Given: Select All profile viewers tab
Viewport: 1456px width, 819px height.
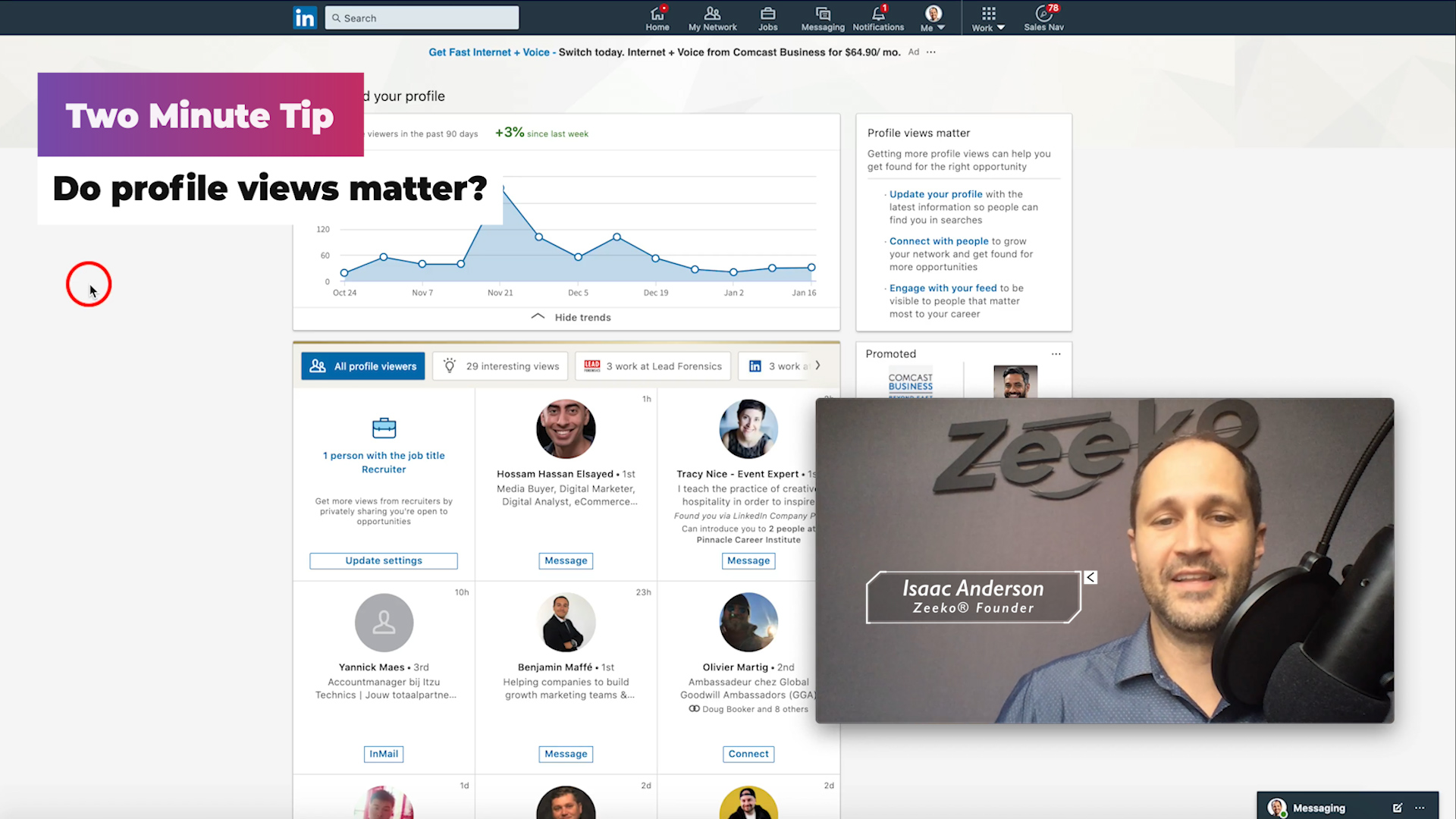Looking at the screenshot, I should pyautogui.click(x=363, y=366).
